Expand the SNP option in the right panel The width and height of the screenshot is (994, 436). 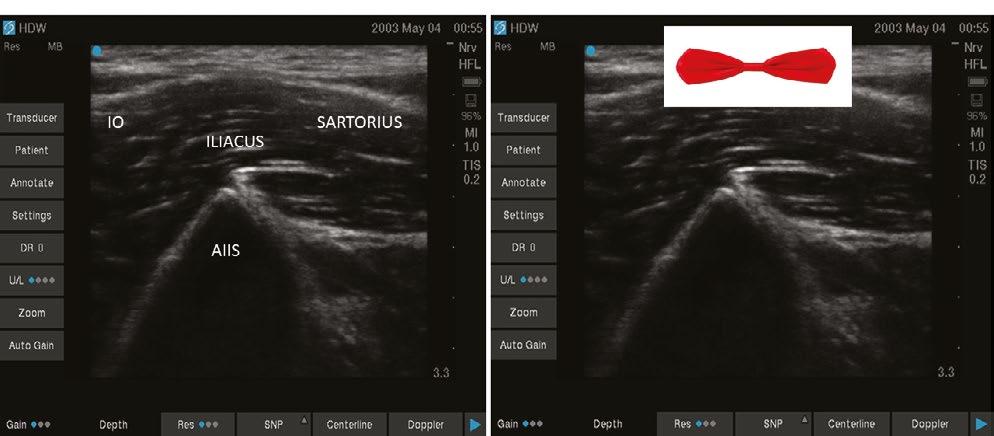(773, 425)
